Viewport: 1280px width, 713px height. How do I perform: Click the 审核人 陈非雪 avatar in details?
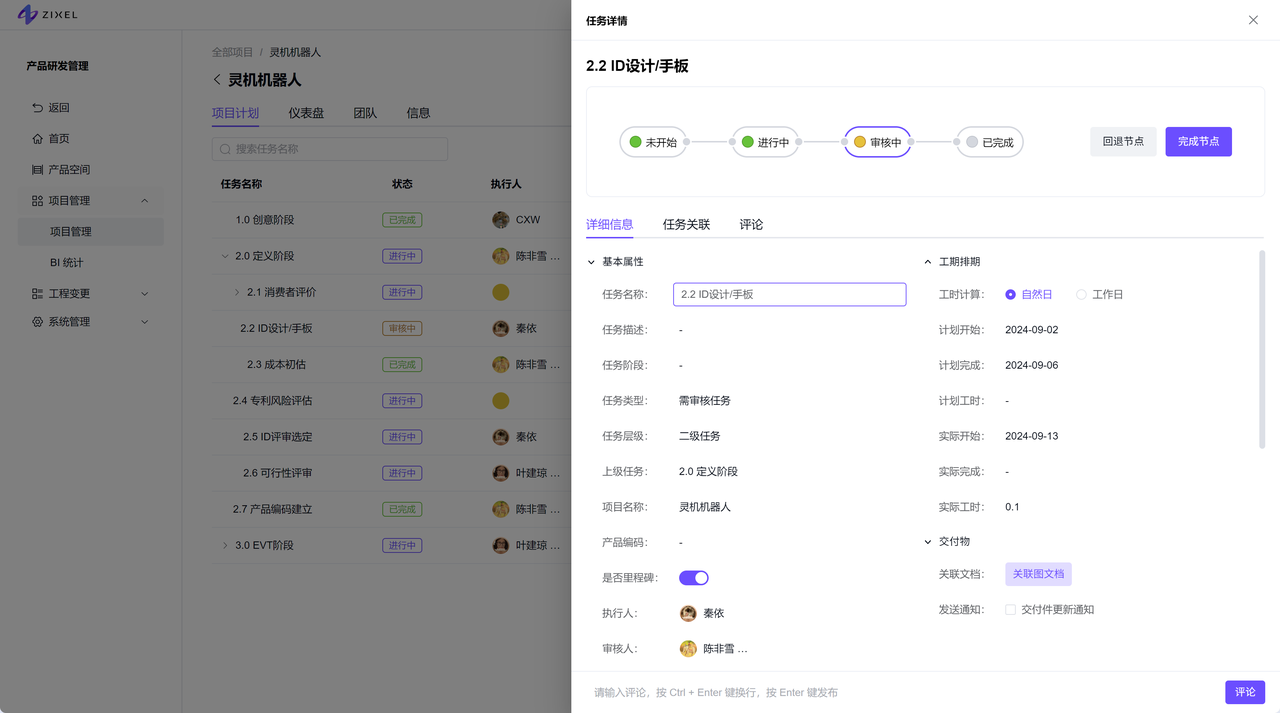coord(688,648)
